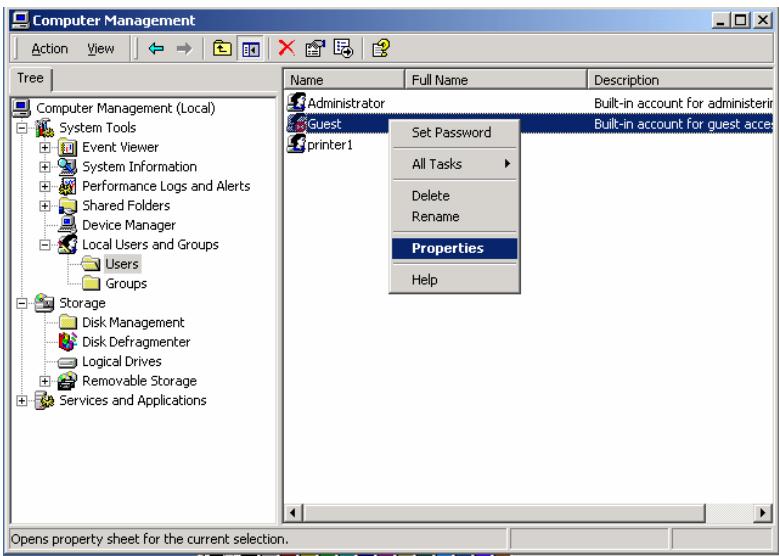Select Set Password in the context menu
This screenshot has height=556, width=779.
coord(451,132)
